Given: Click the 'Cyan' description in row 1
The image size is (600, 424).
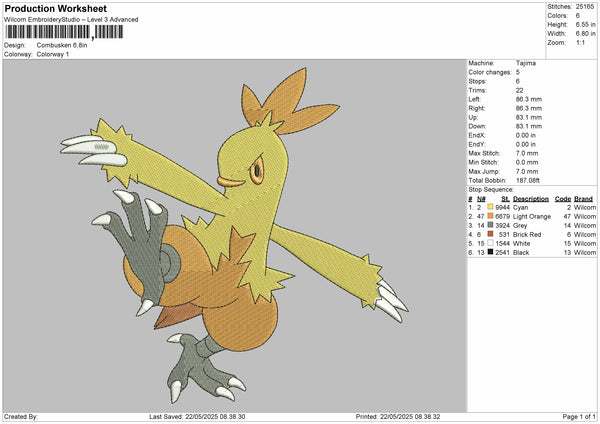Looking at the screenshot, I should pos(520,207).
